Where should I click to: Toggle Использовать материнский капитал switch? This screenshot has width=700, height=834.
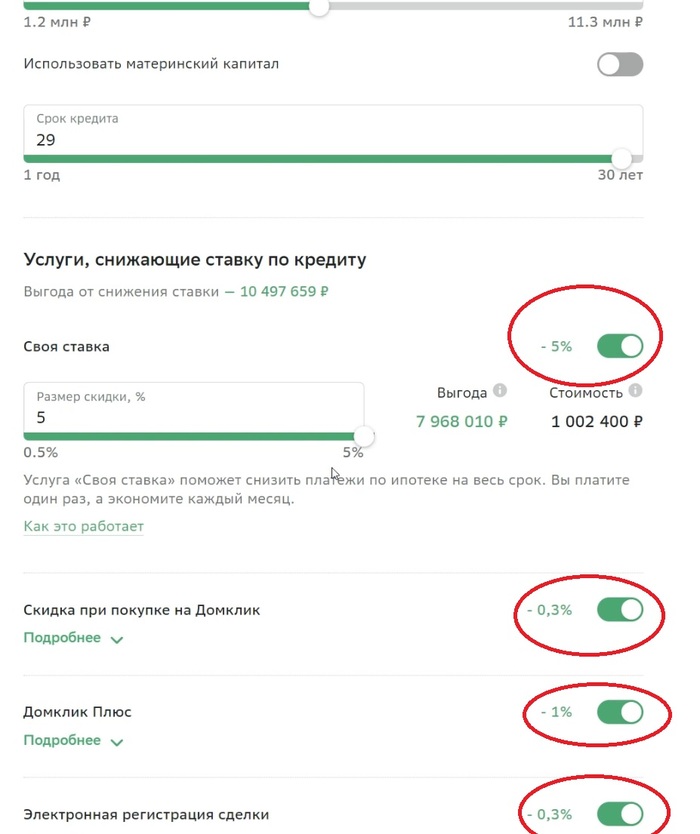point(620,65)
